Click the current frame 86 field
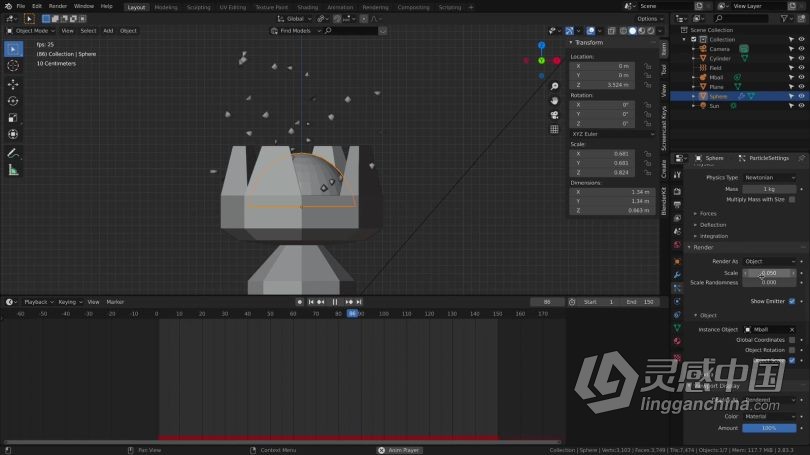Screen dimensions: 810x455 (x=547, y=302)
